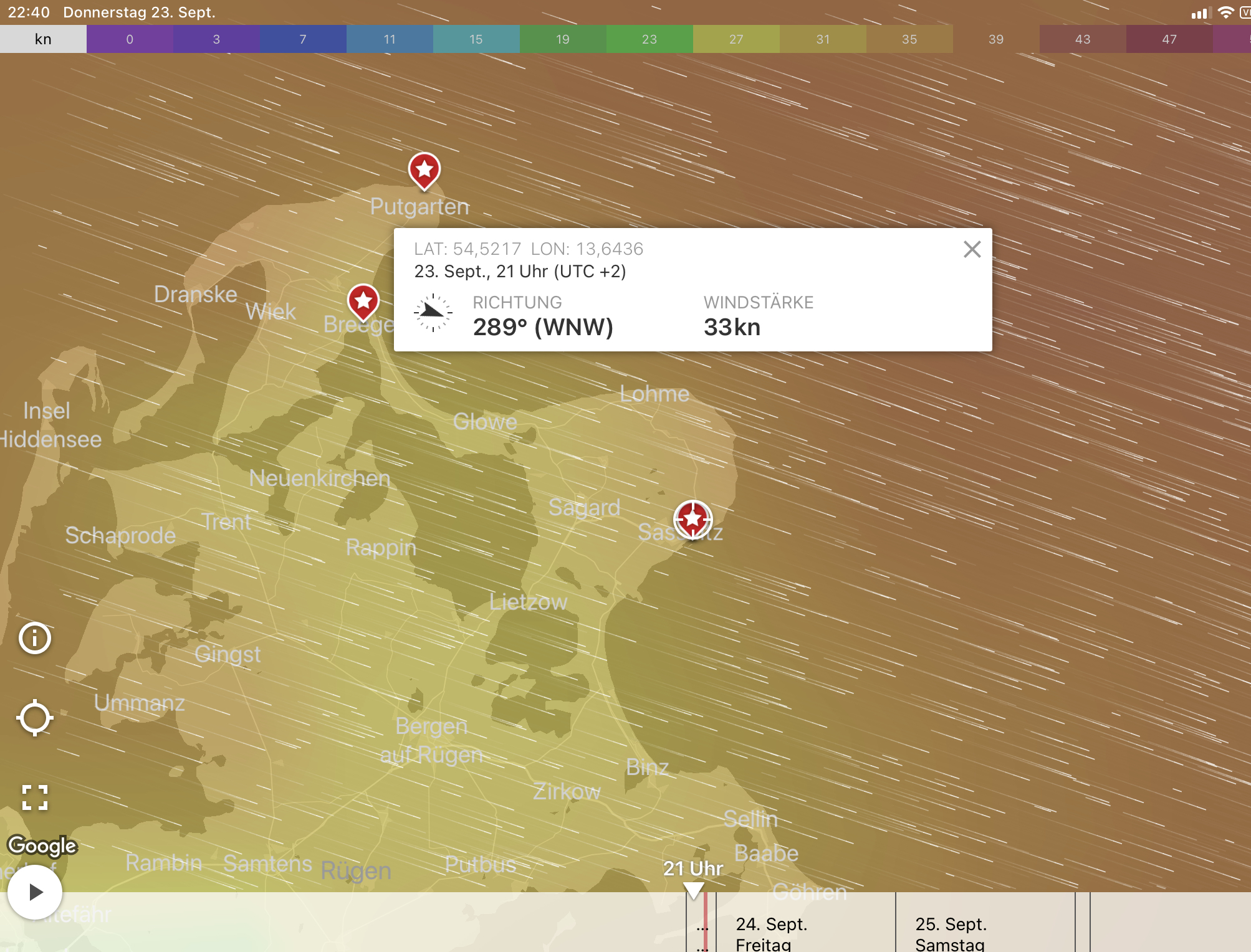Tap the targeted star marker at Sassnitz

point(693,518)
